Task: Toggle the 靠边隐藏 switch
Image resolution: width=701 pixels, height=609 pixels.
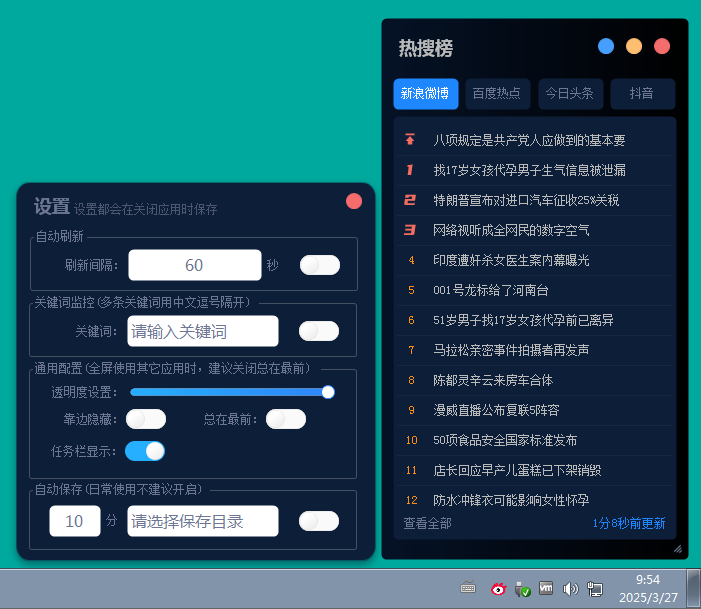Action: pyautogui.click(x=145, y=419)
